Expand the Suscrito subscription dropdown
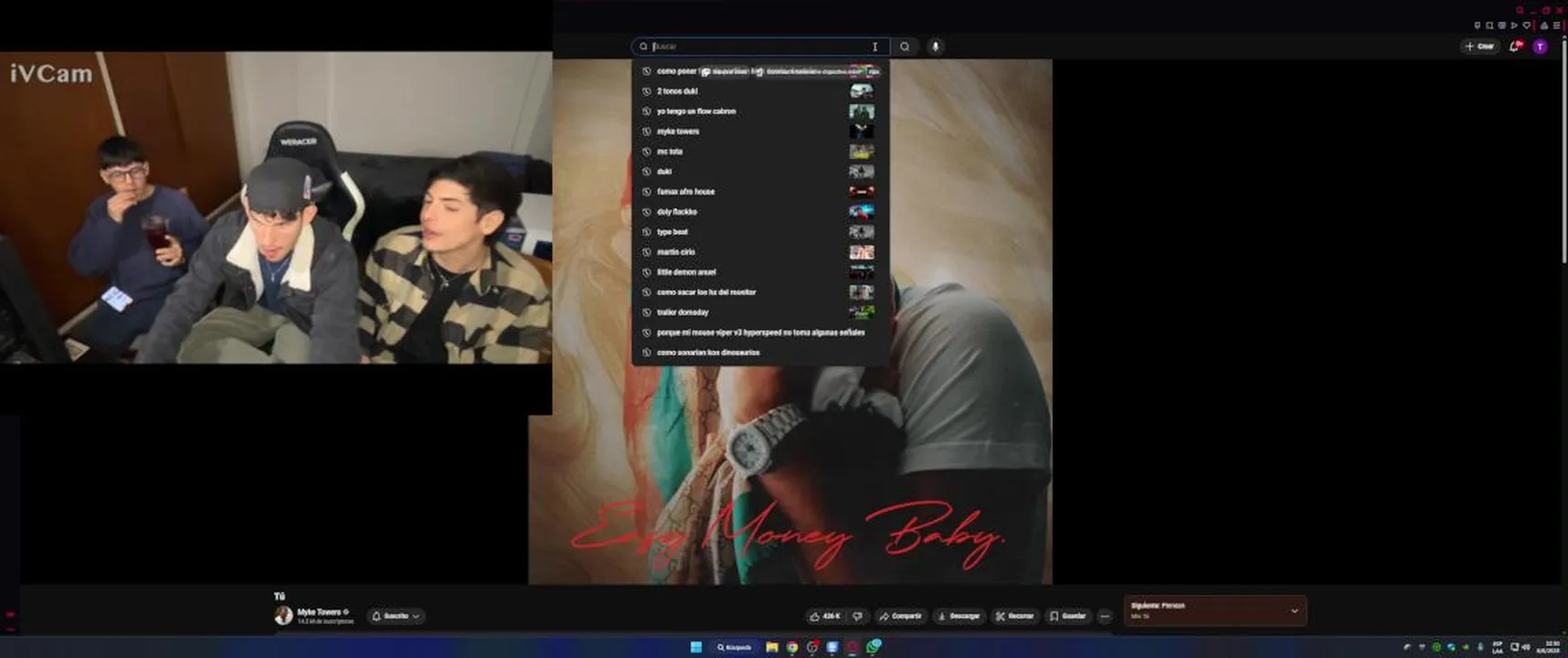1568x658 pixels. [x=397, y=616]
